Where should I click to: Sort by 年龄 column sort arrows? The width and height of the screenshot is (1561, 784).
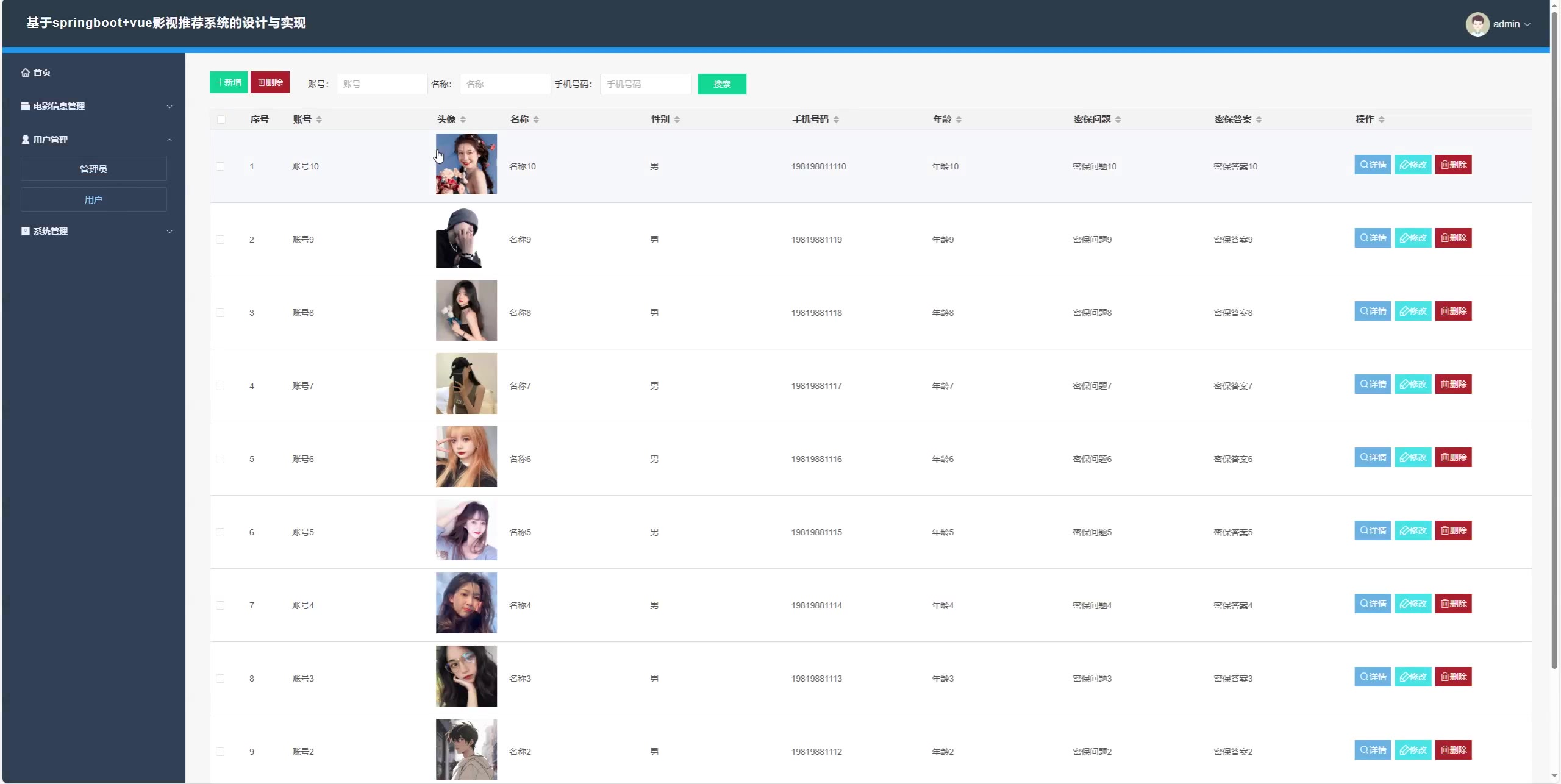959,119
